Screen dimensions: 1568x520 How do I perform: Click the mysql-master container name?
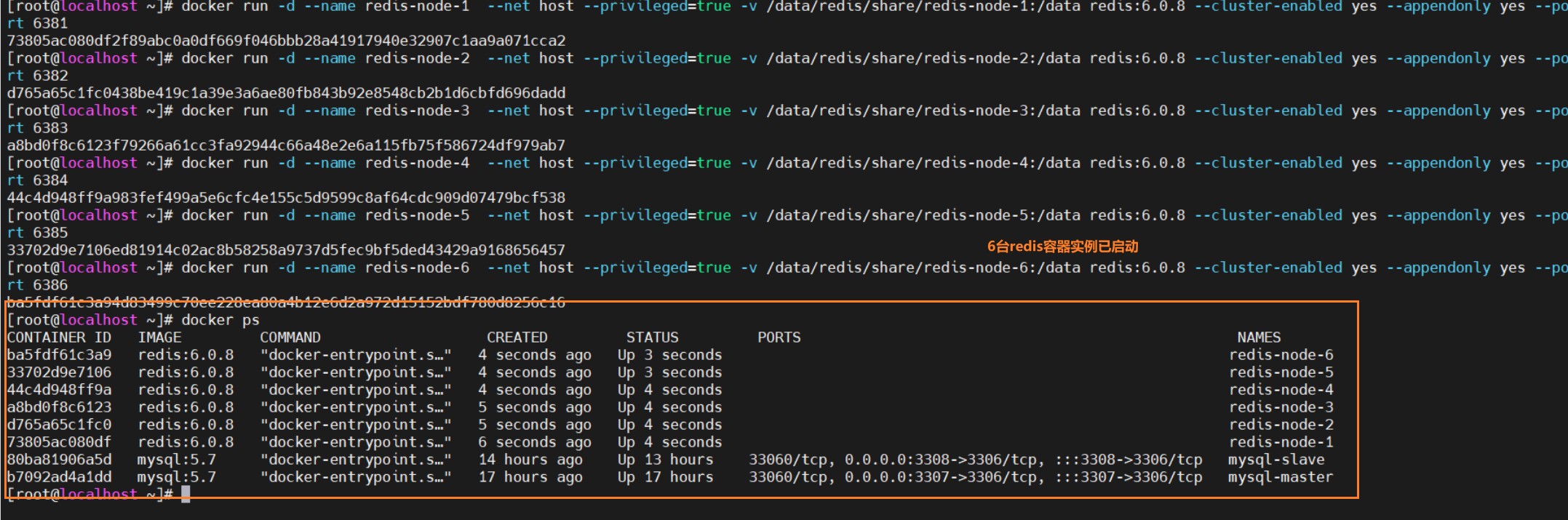pos(1281,477)
